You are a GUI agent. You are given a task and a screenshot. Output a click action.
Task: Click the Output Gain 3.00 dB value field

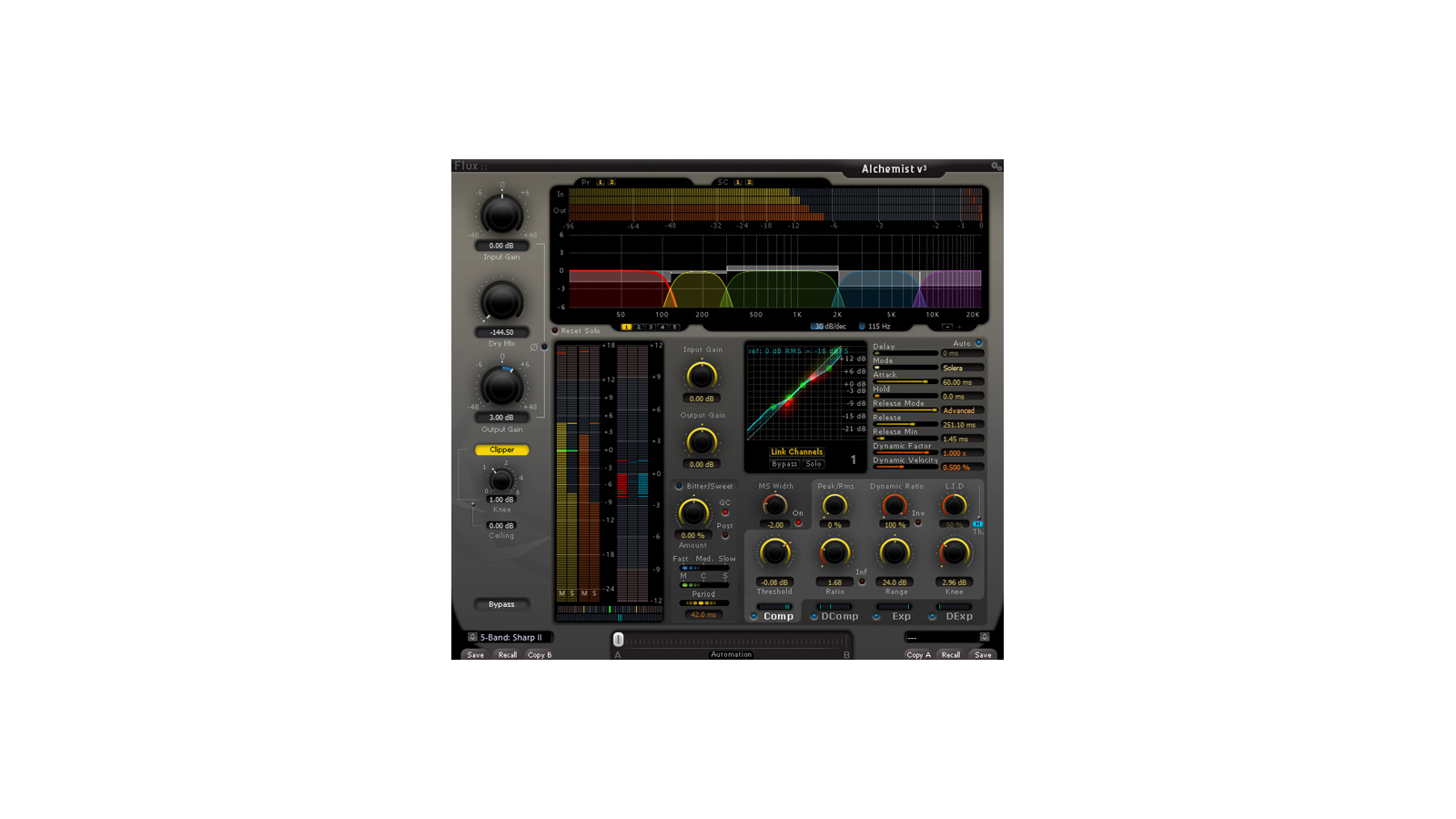tap(501, 418)
